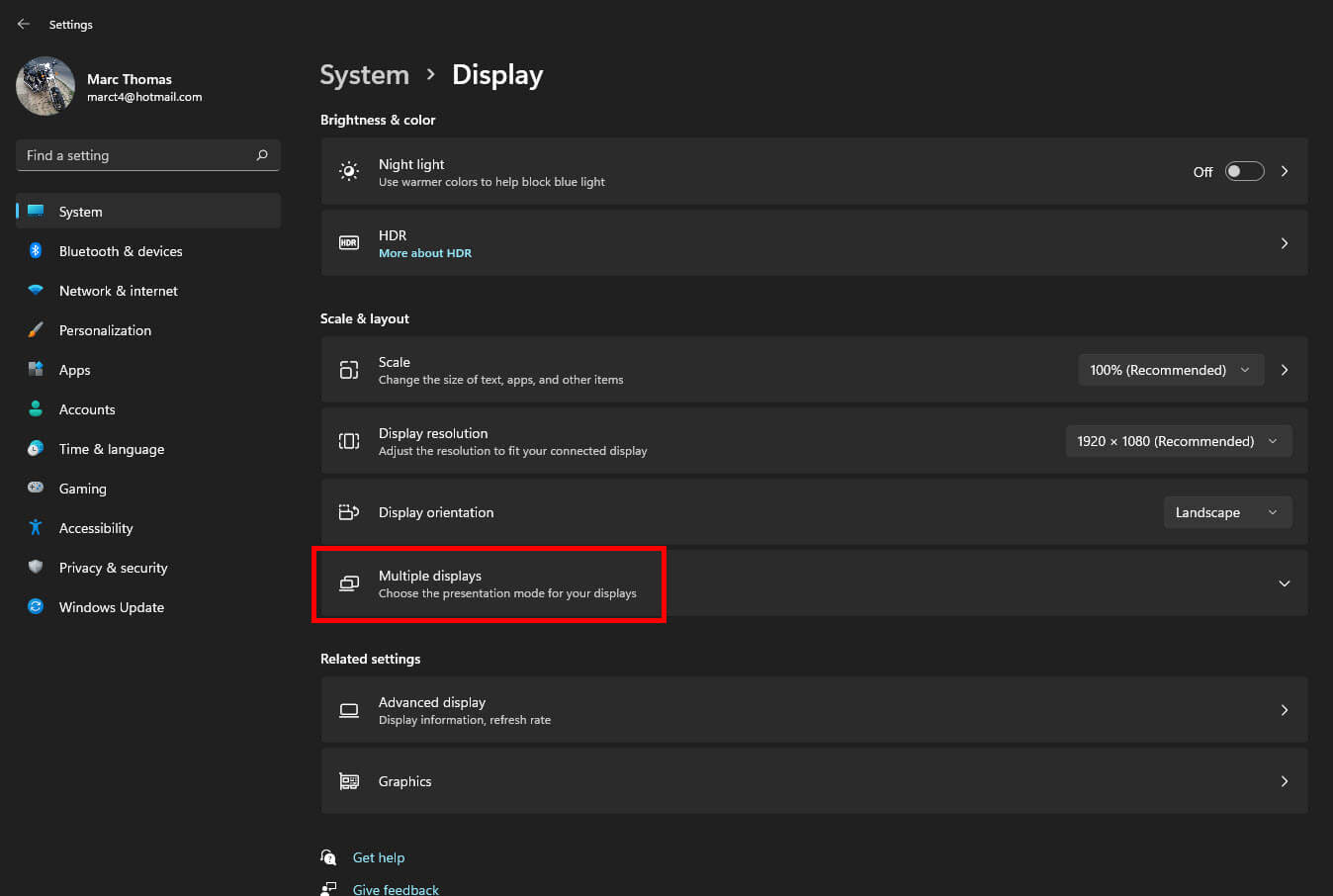
Task: Click the Get help icon
Action: tap(328, 857)
